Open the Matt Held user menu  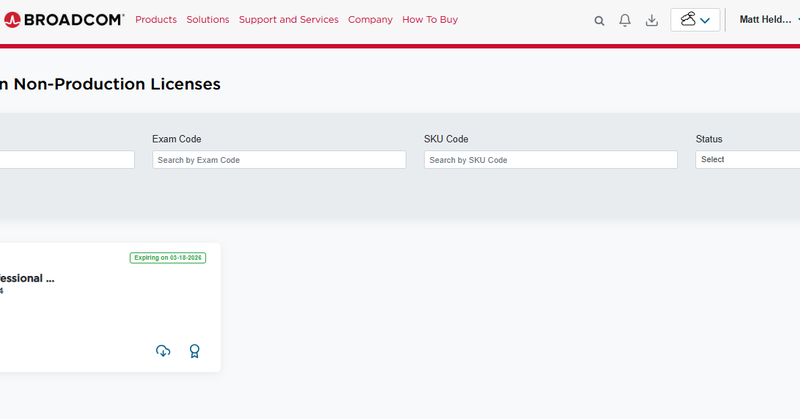pos(768,19)
